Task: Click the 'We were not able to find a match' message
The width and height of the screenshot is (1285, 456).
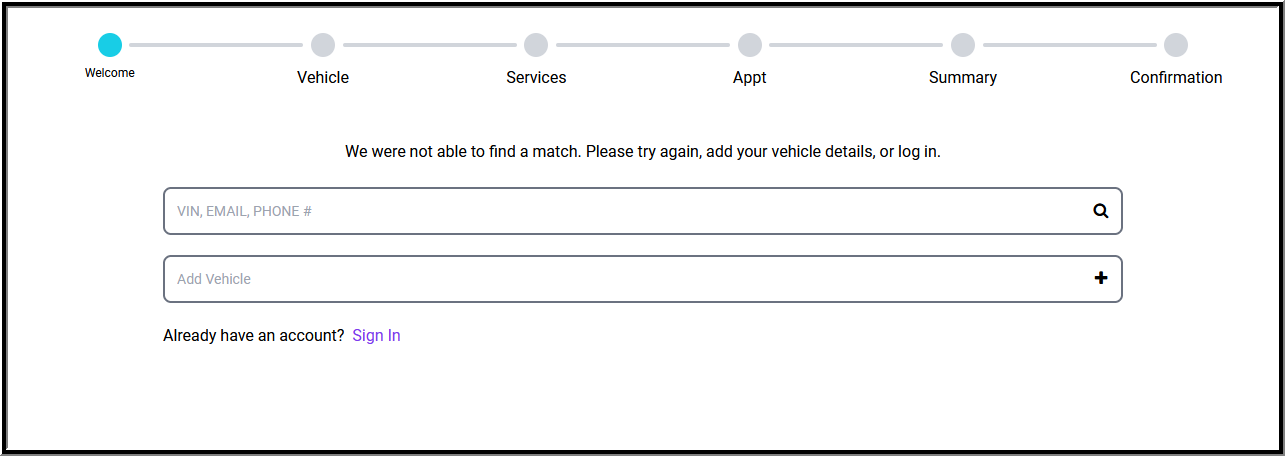Action: coord(642,152)
